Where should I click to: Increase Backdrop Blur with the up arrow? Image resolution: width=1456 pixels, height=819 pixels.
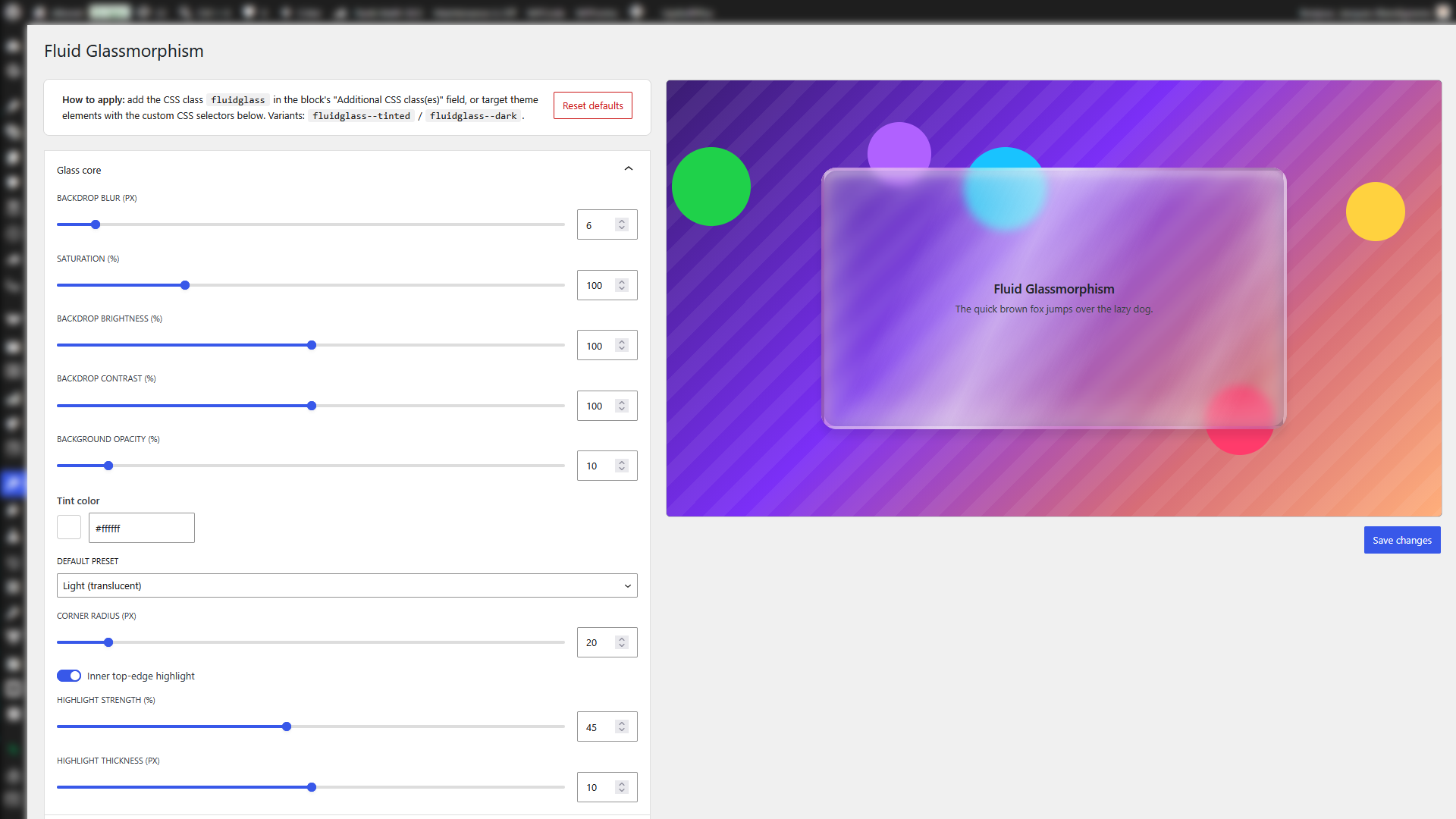[622, 221]
